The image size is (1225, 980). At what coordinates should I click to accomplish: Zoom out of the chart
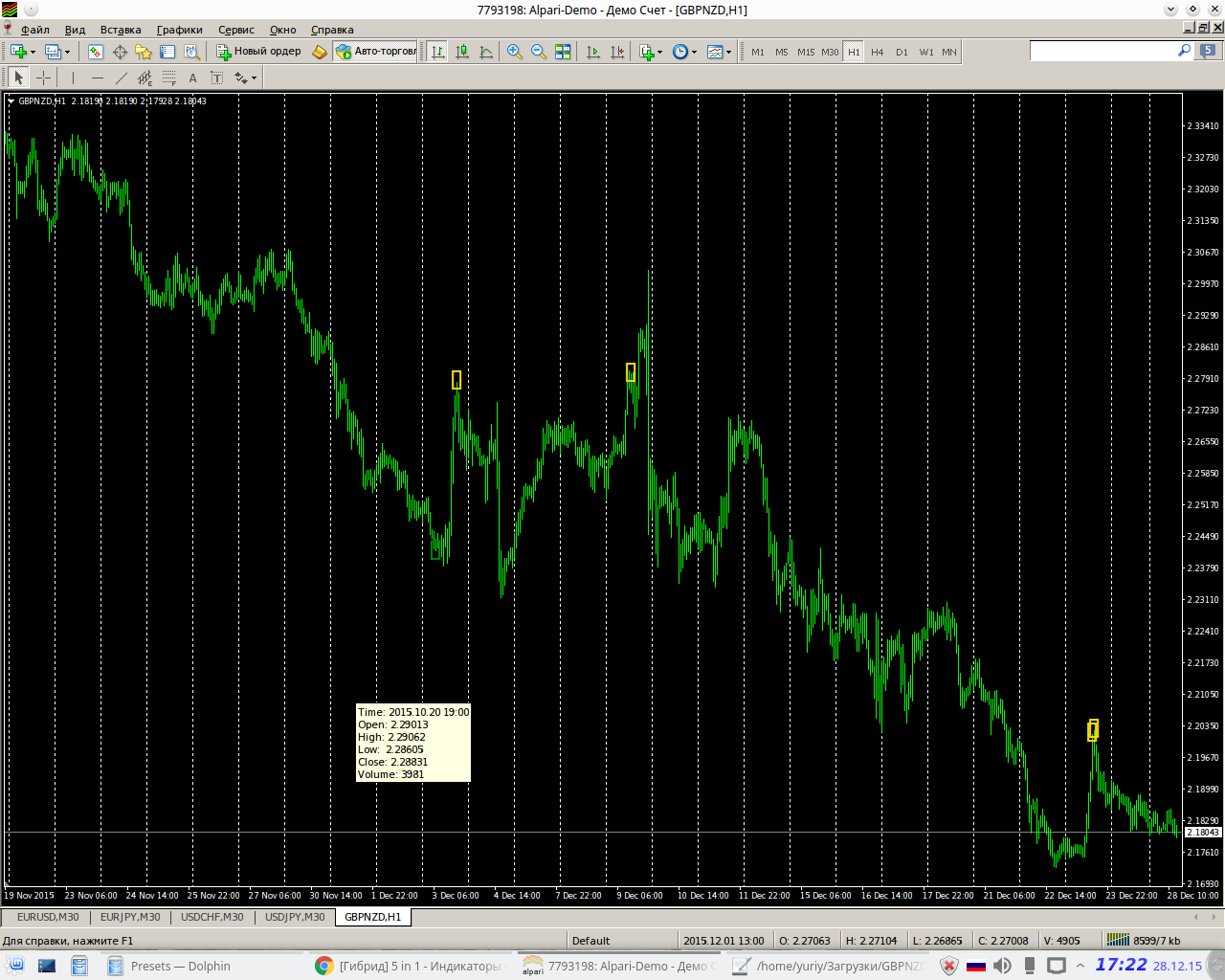tap(539, 52)
